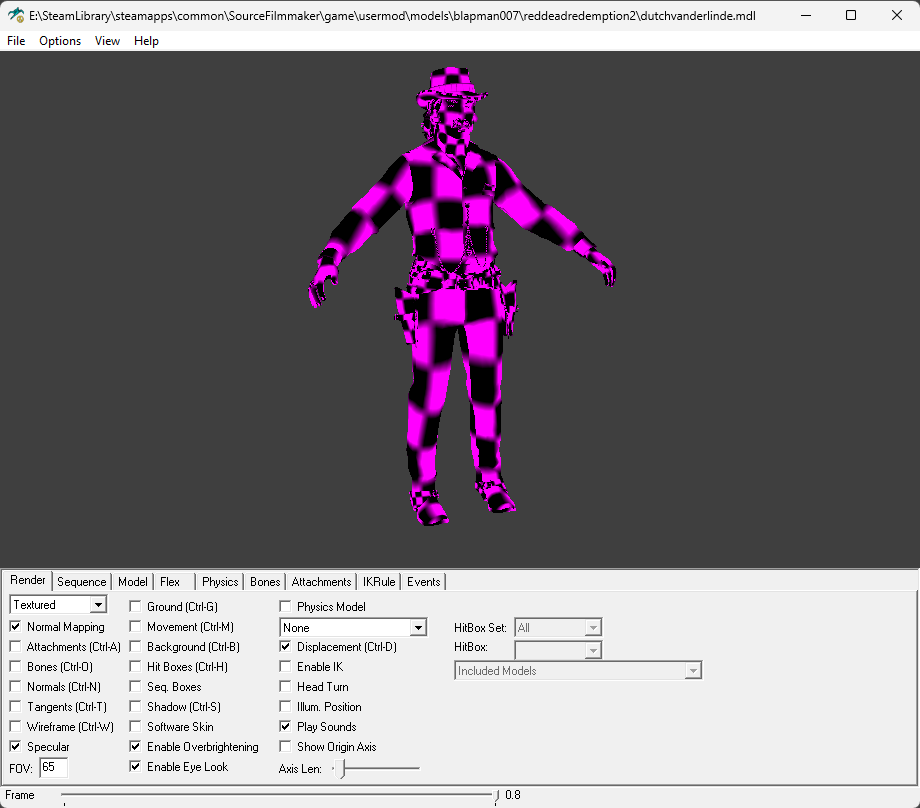
Task: Expand the Included Models dropdown
Action: [x=578, y=670]
